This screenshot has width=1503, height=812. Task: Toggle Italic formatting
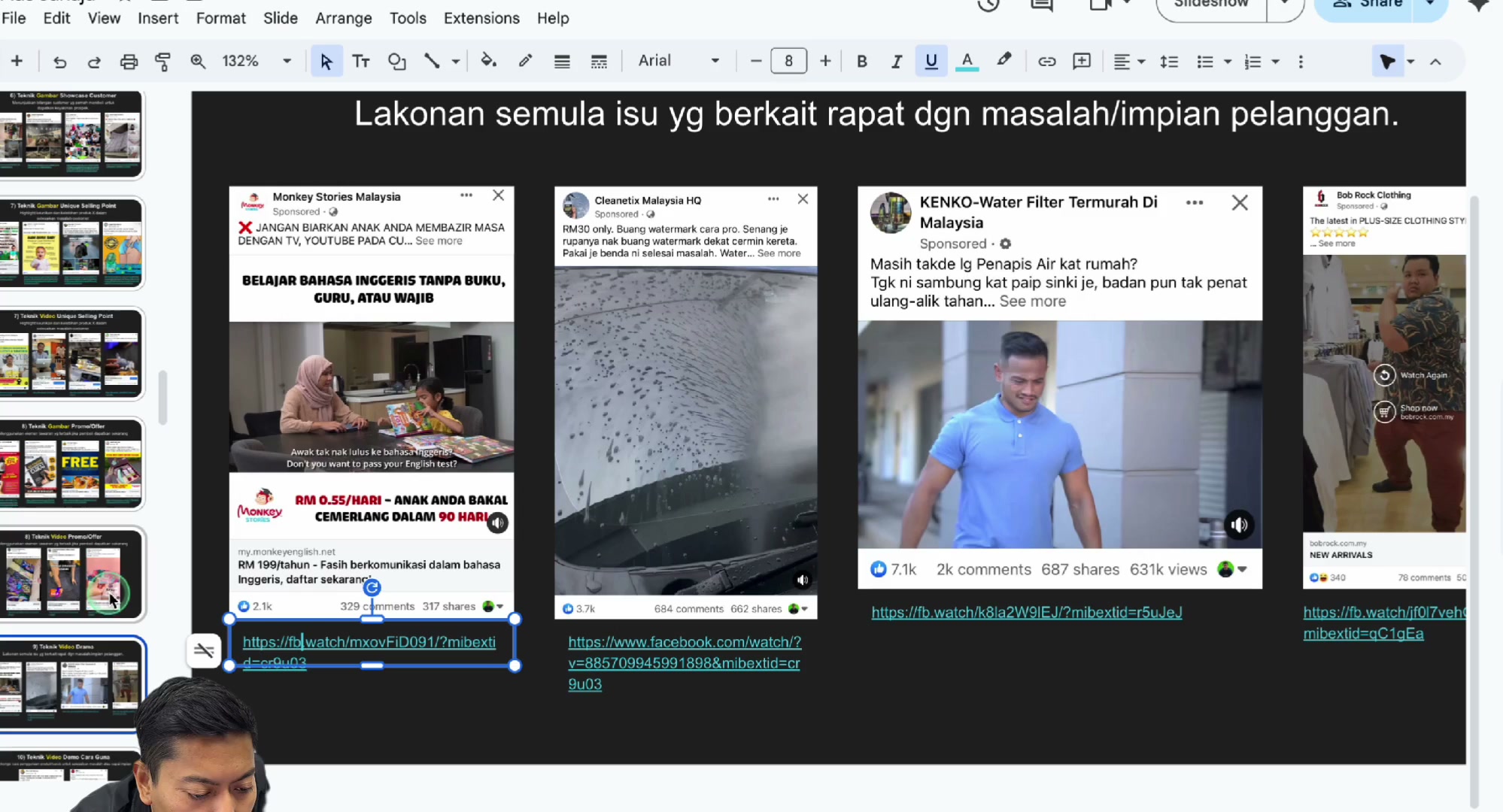pos(897,62)
